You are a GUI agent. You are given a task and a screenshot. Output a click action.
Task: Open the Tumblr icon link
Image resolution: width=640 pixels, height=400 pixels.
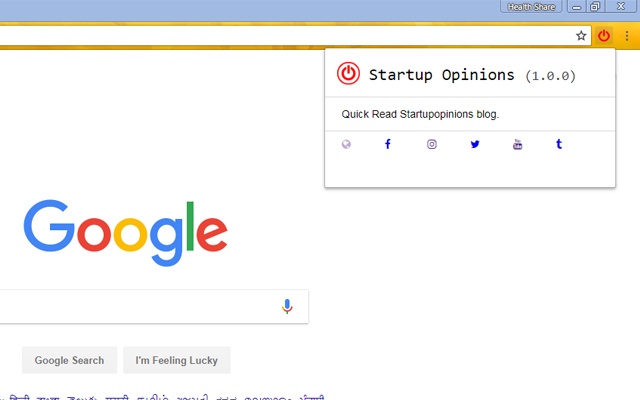click(x=559, y=144)
